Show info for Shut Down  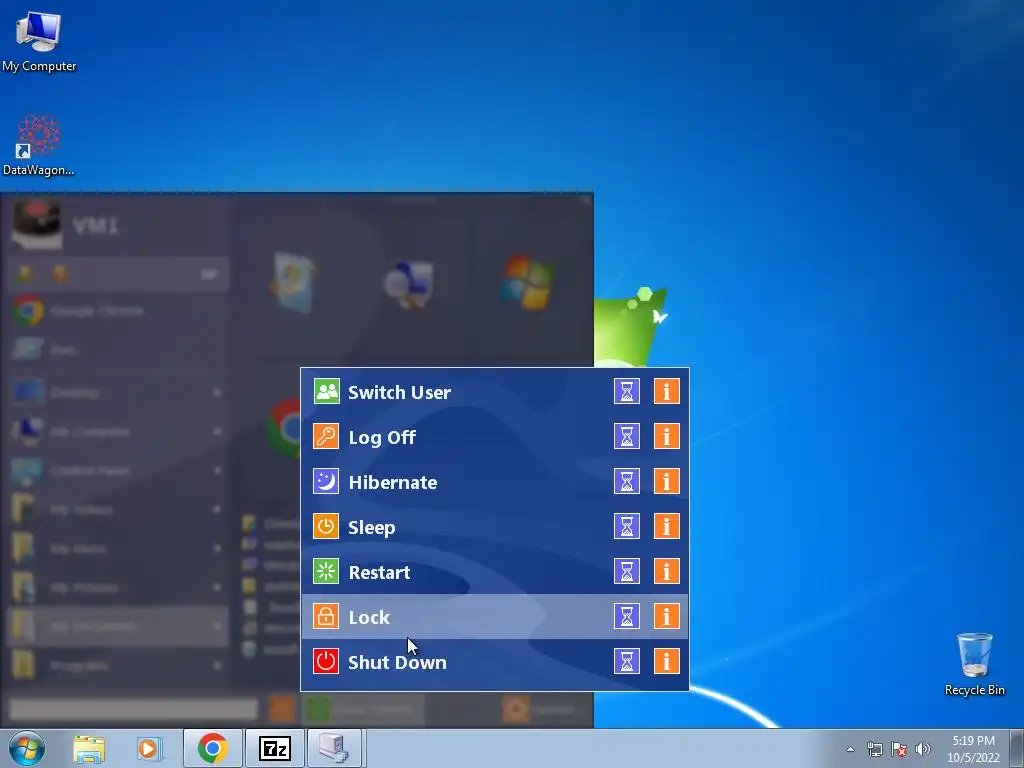[667, 662]
